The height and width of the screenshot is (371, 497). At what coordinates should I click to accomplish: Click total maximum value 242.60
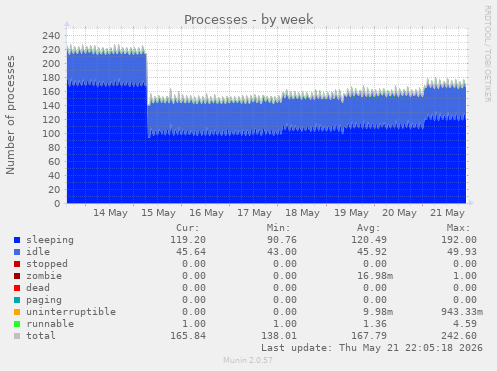point(459,336)
